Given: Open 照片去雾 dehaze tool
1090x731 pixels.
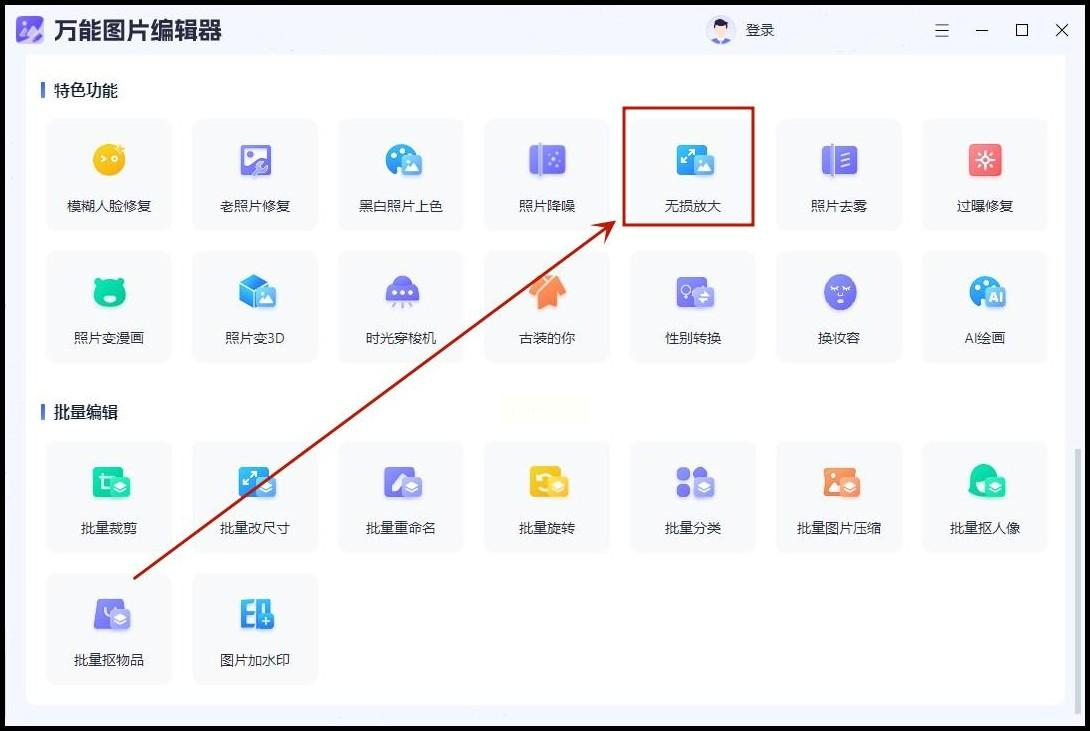Looking at the screenshot, I should pyautogui.click(x=839, y=174).
